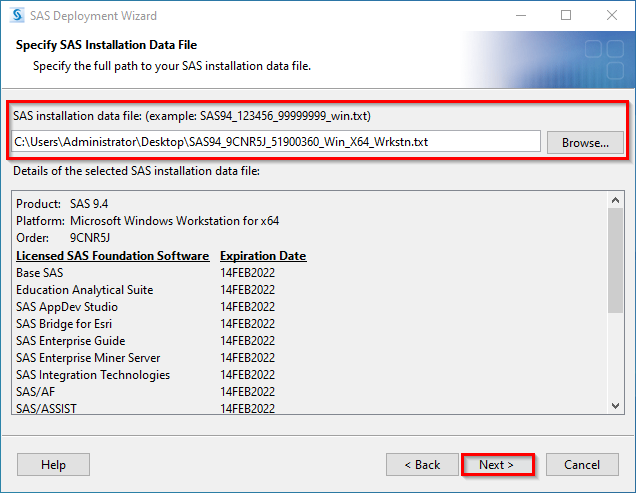636x493 pixels.
Task: Click the scroll down arrow in details list
Action: (615, 405)
